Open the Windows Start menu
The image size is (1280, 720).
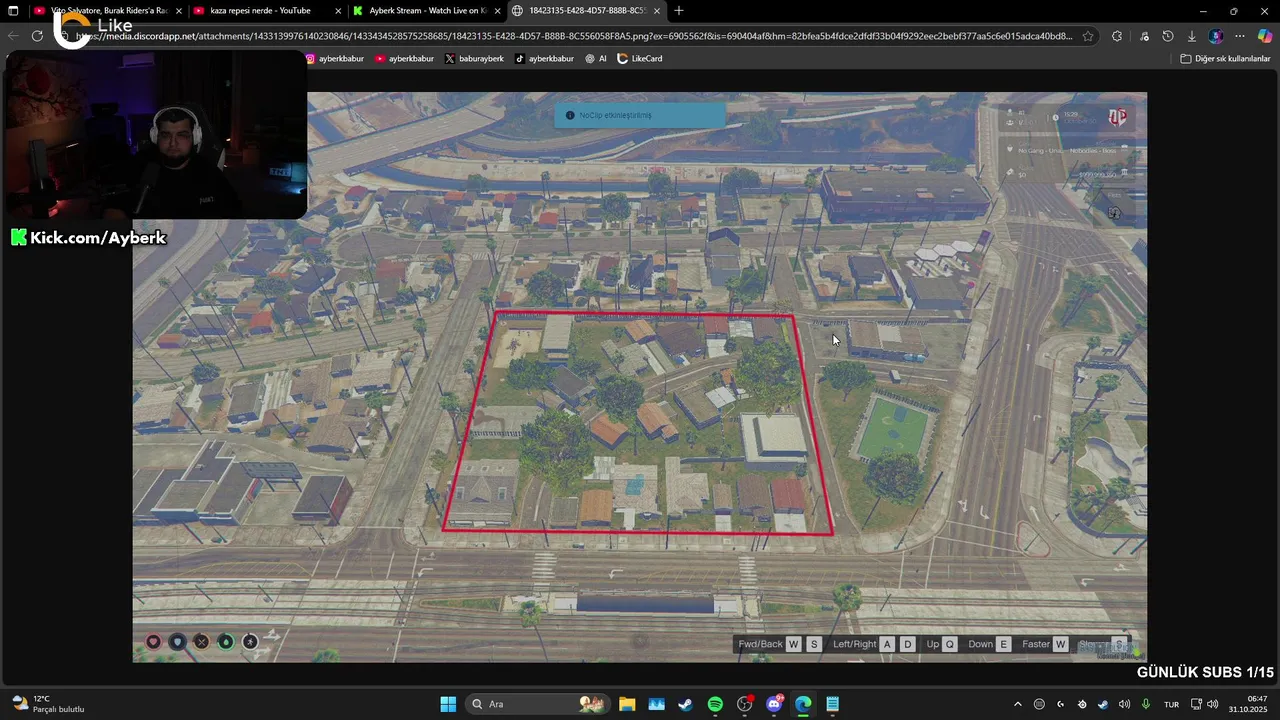point(448,704)
